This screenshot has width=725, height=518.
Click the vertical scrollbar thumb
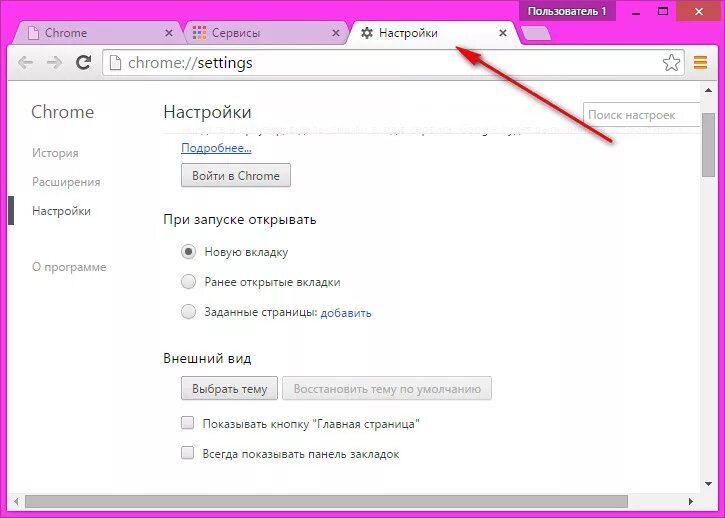pos(708,144)
